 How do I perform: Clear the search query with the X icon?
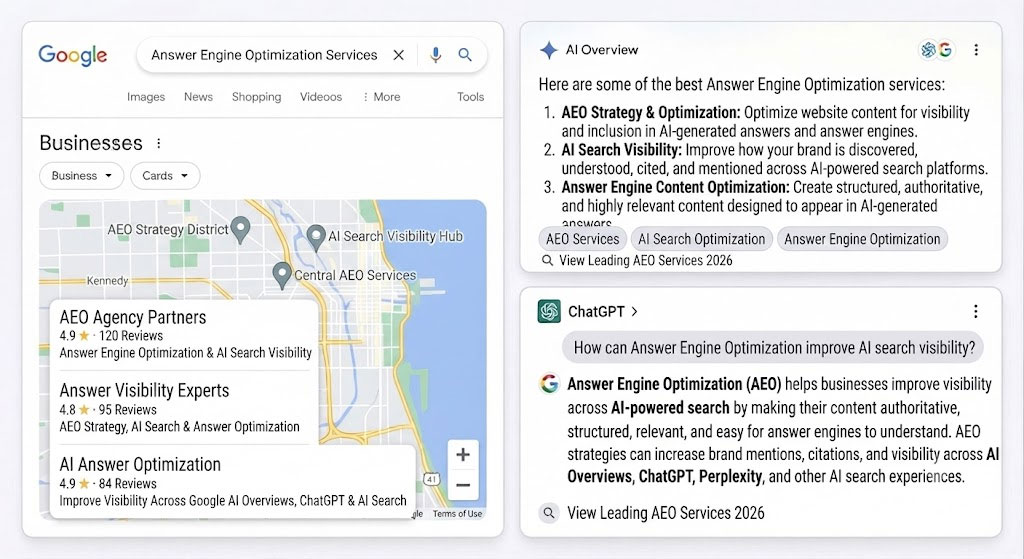[x=398, y=55]
